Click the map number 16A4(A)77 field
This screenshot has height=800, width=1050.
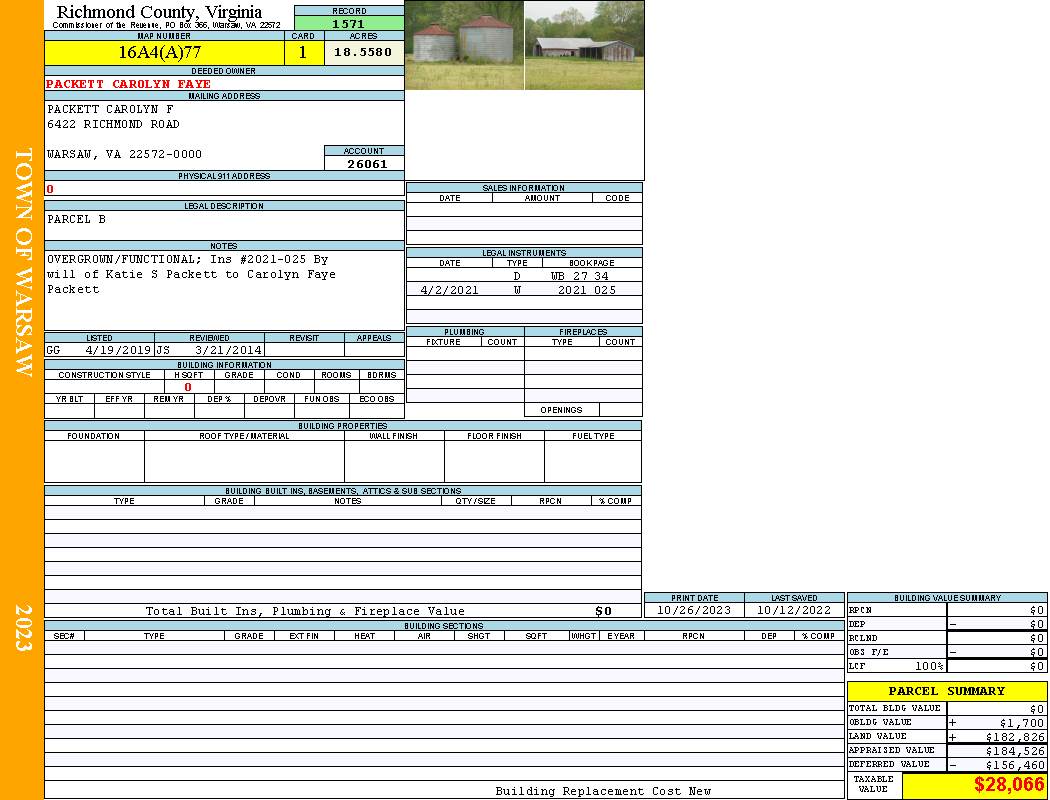160,52
